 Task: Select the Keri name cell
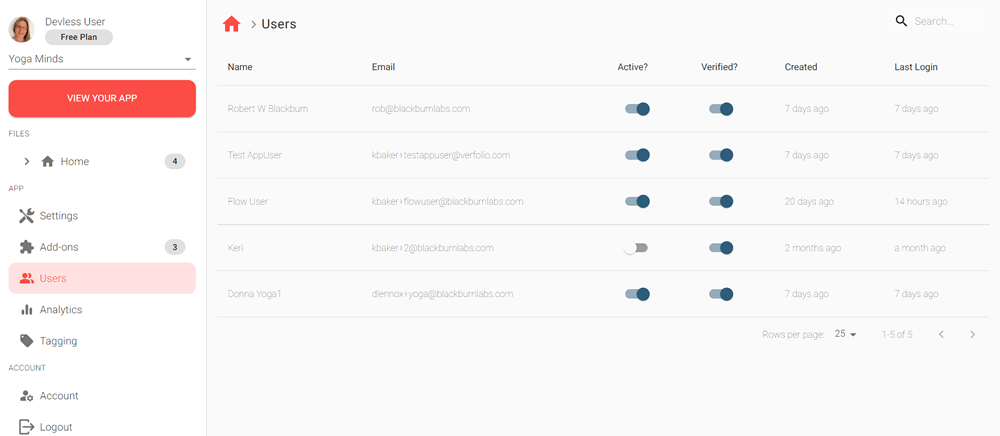point(235,248)
